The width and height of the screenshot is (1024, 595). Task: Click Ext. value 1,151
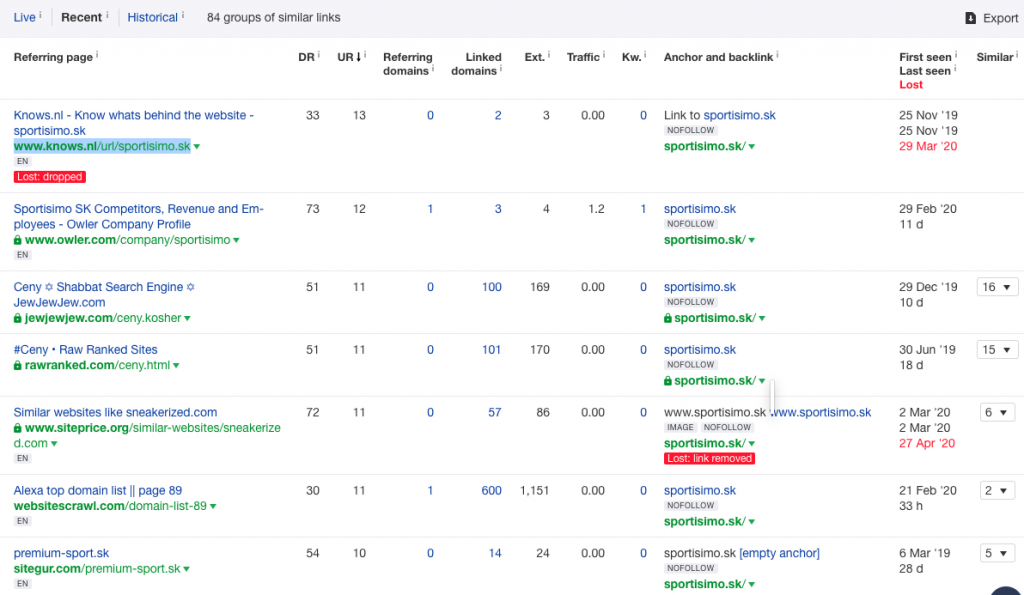click(x=534, y=491)
